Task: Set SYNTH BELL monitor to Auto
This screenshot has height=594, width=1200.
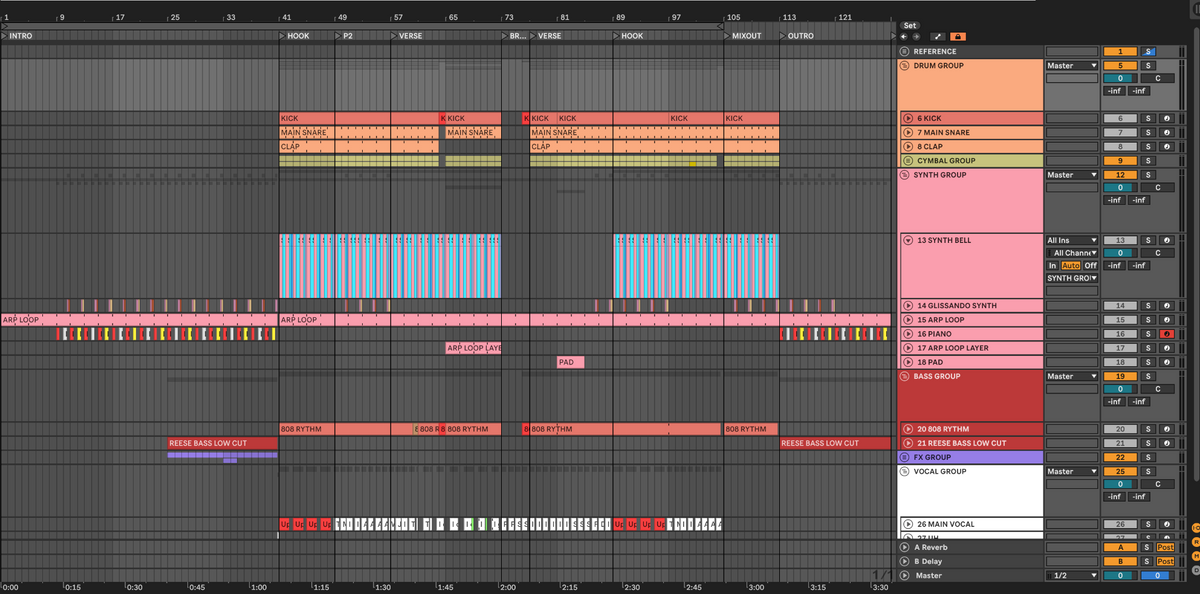Action: [1071, 265]
